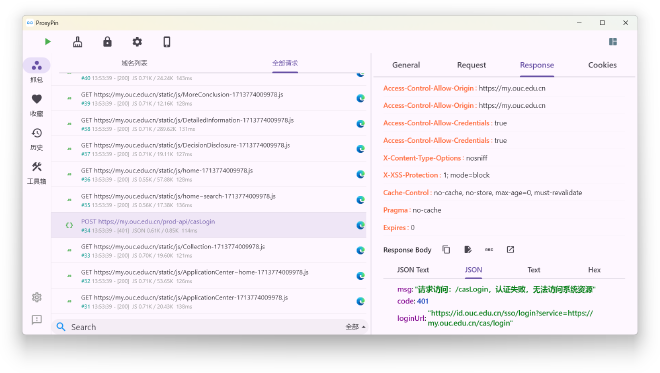Switch to all requests tab

285,63
